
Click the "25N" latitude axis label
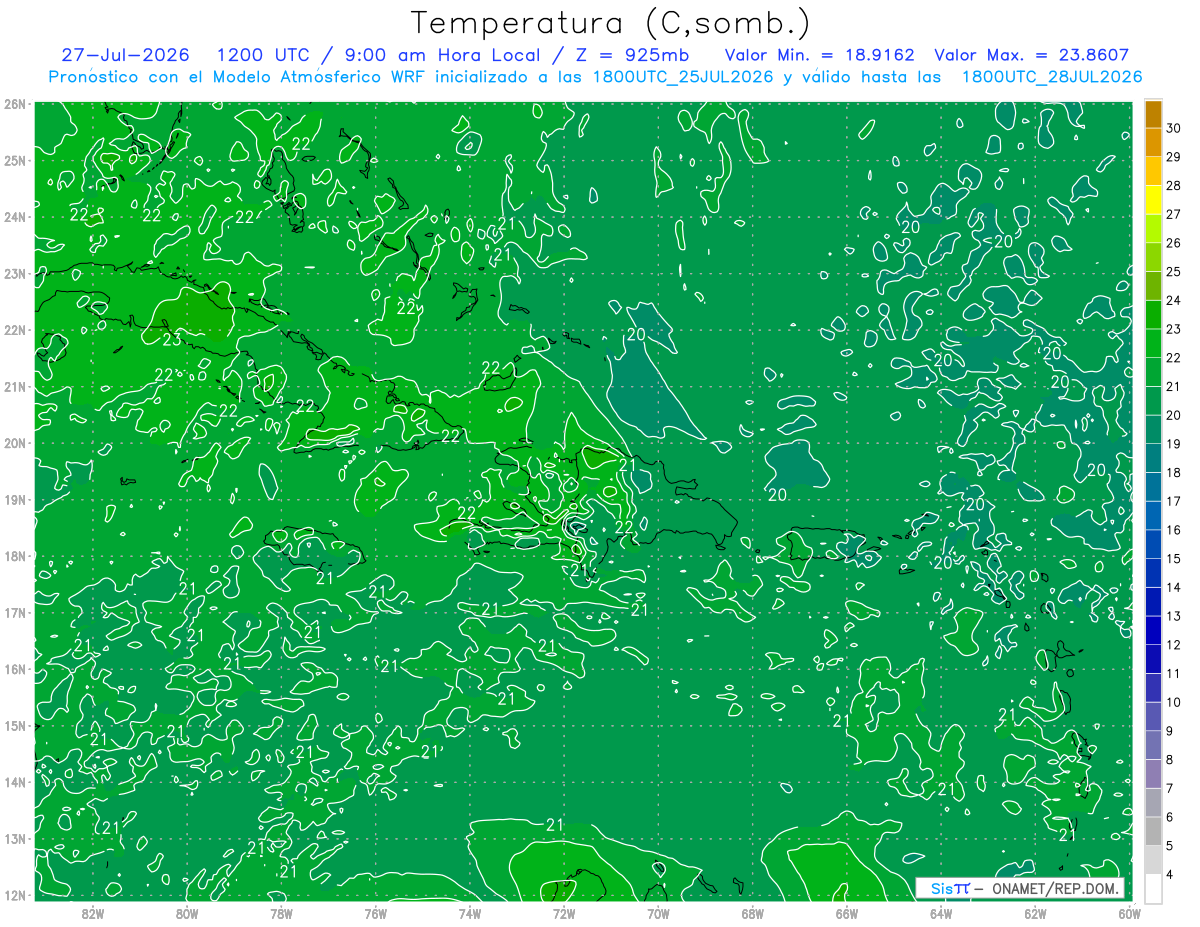pos(14,160)
